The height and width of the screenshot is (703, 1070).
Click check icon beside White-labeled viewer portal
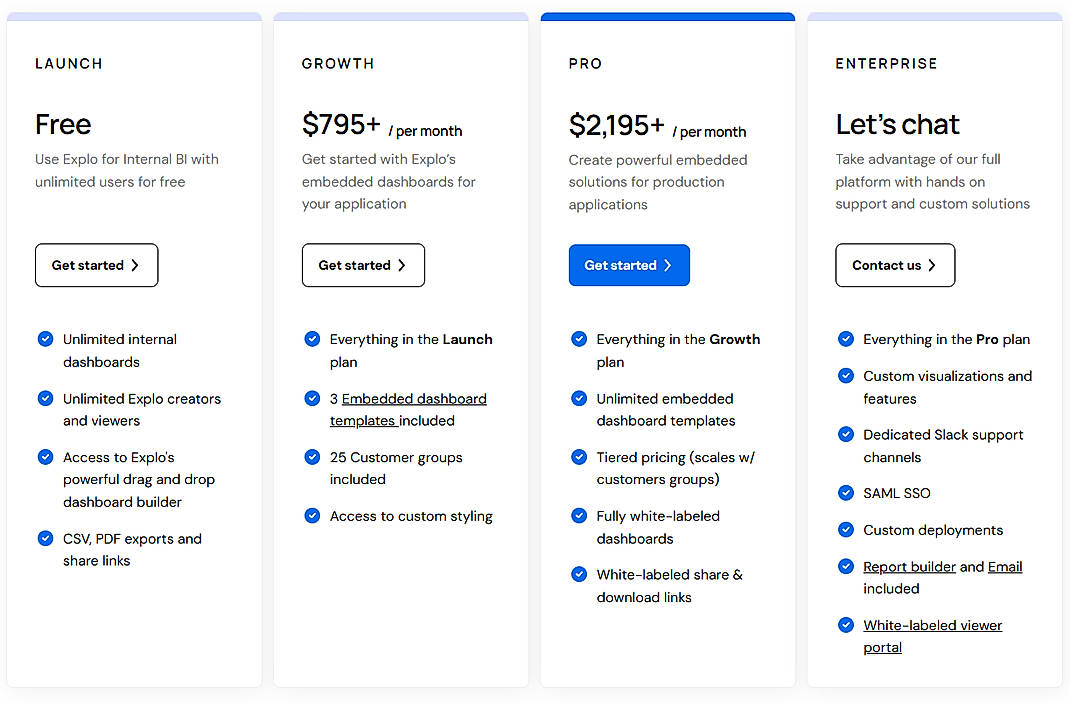(846, 625)
